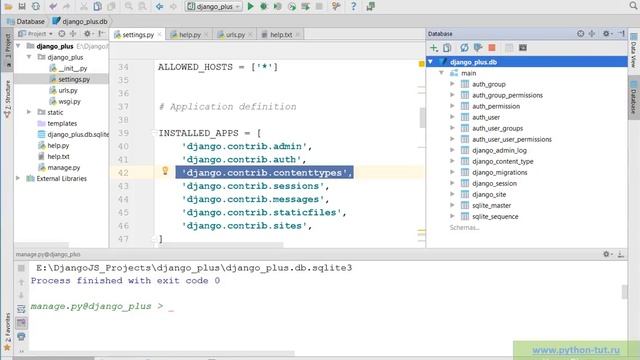Collapse django_plus.db data source node
Viewport: 640px width, 360px height.
430,62
